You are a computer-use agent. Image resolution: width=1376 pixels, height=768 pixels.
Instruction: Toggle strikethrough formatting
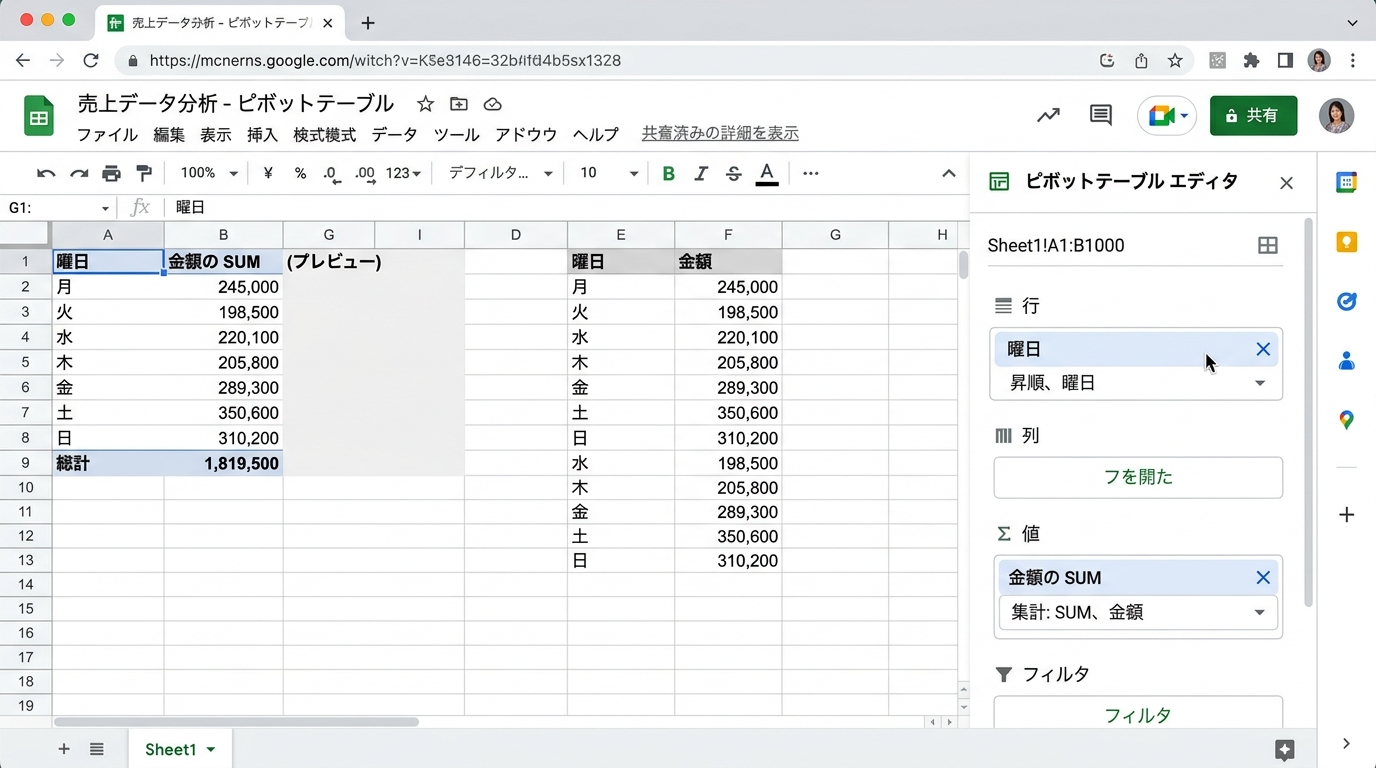[x=734, y=173]
